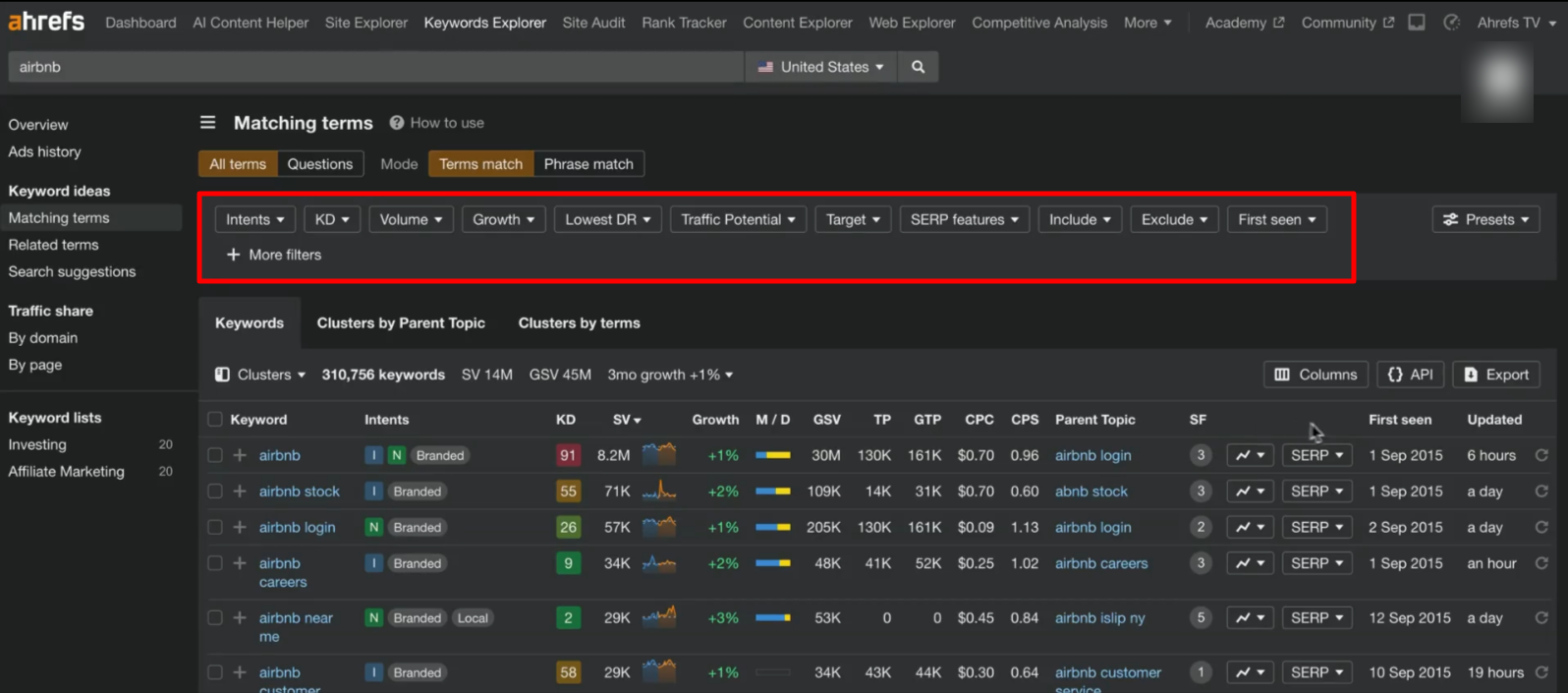Expand the Lowest DR filter dropdown

(608, 219)
